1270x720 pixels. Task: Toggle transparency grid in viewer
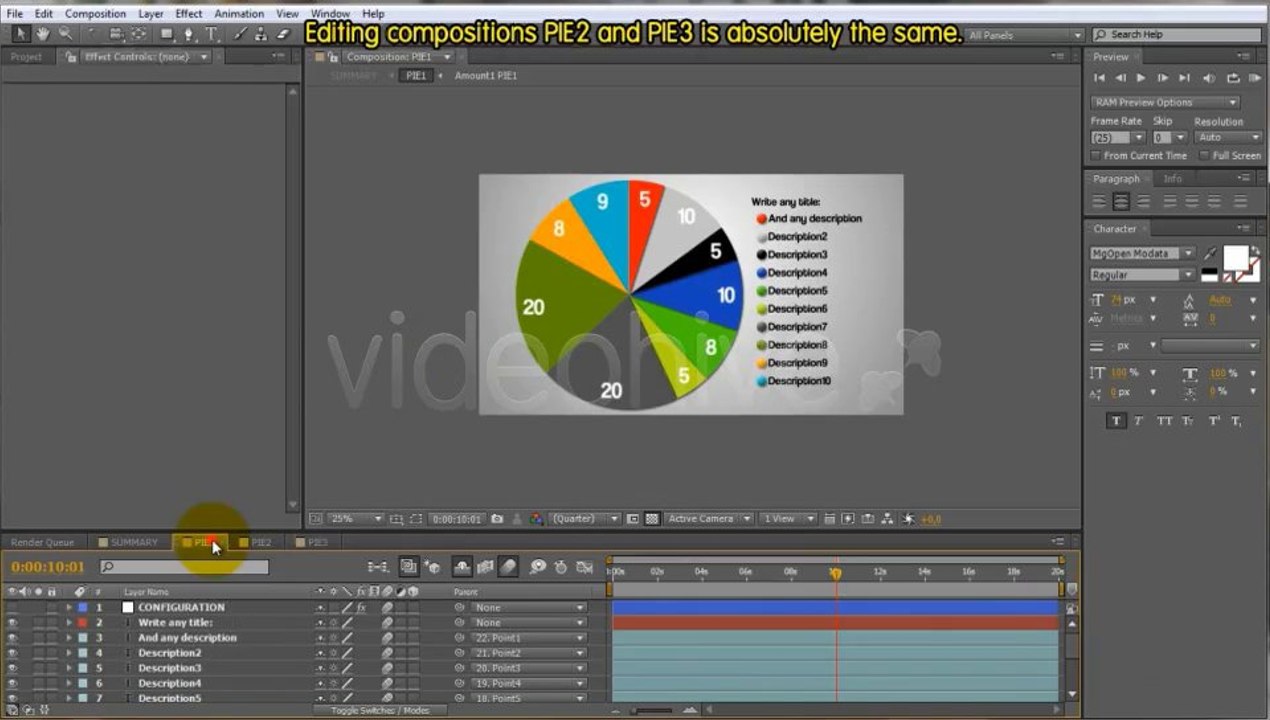click(x=652, y=519)
